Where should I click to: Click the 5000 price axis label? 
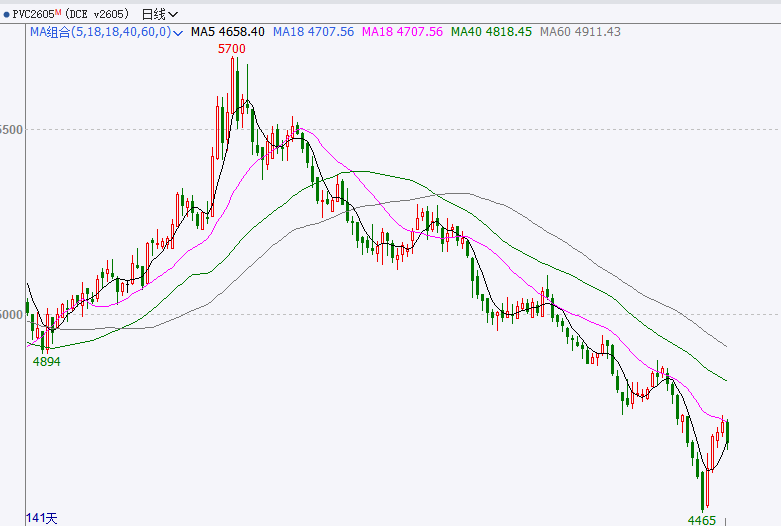[11, 314]
